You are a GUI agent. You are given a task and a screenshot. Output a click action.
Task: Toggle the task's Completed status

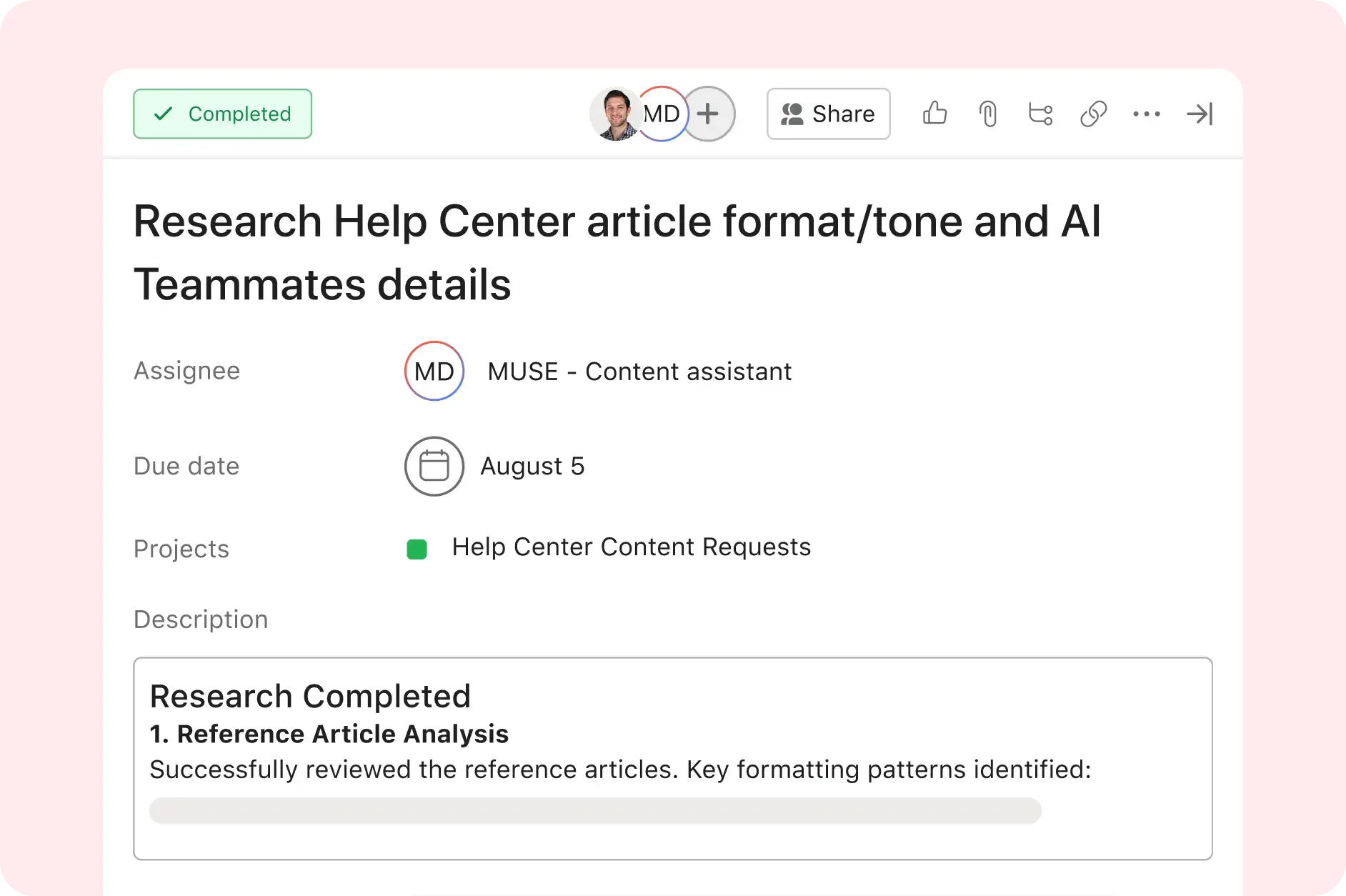click(x=222, y=113)
